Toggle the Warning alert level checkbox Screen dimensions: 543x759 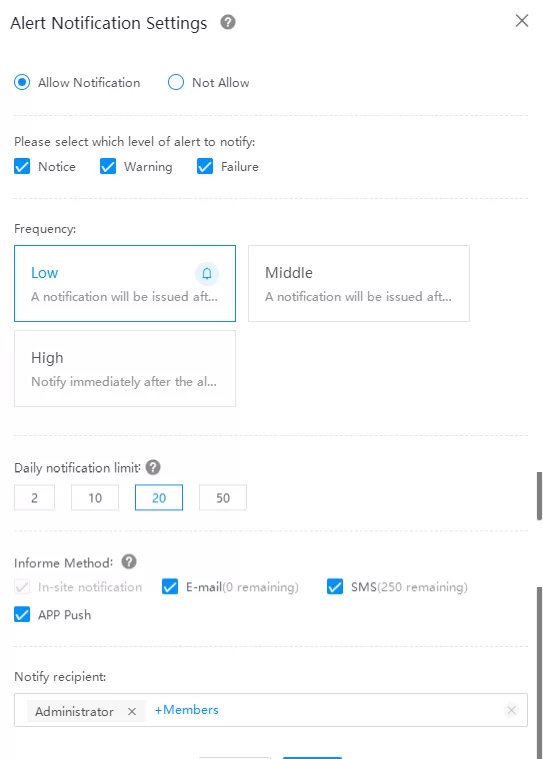[x=107, y=167]
